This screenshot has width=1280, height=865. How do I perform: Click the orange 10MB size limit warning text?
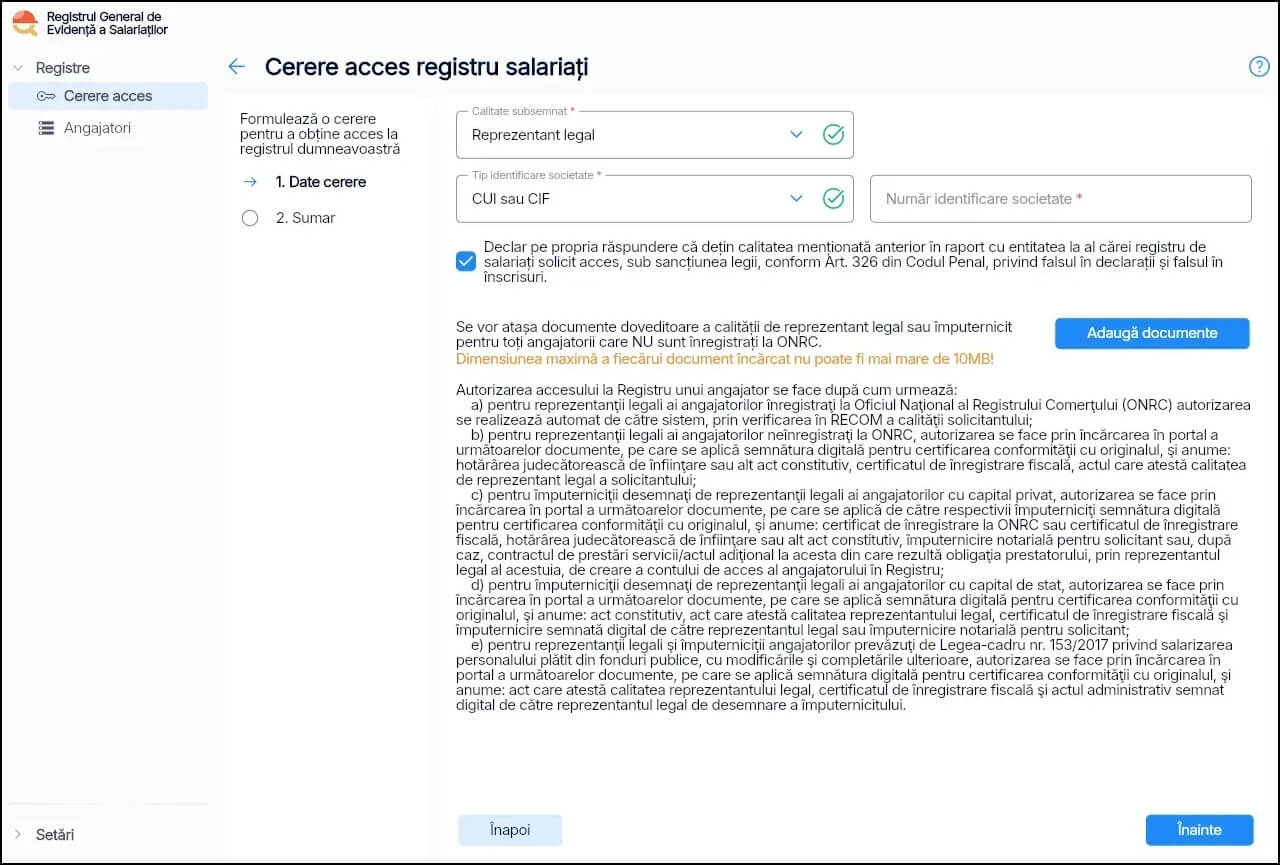(724, 358)
